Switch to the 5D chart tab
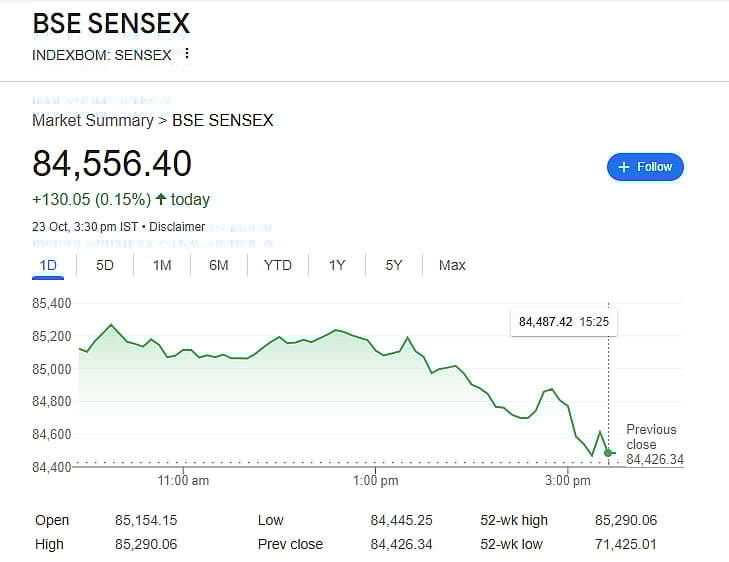The width and height of the screenshot is (729, 562). [105, 265]
